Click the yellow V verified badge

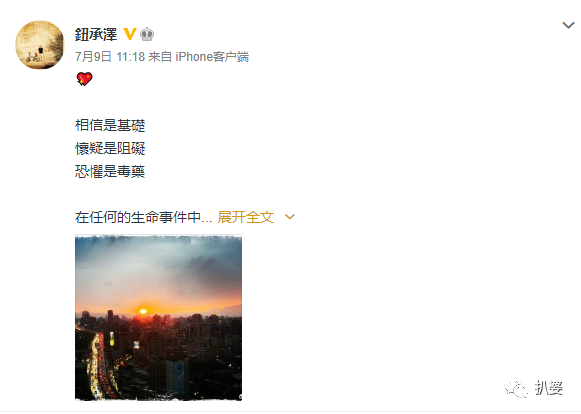pyautogui.click(x=130, y=34)
